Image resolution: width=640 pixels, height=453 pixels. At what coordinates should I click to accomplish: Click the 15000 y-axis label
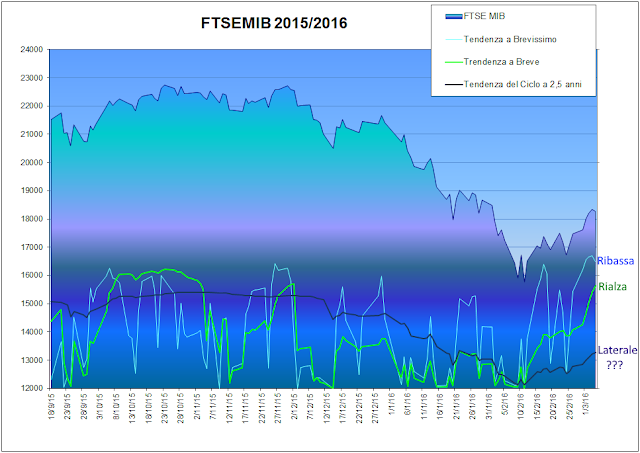click(31, 304)
